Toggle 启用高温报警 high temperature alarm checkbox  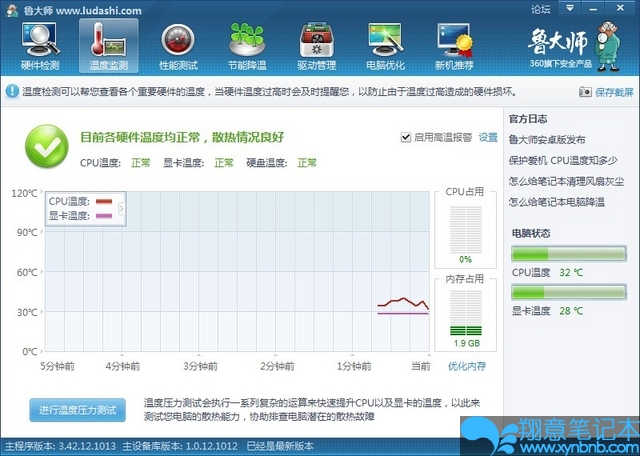pyautogui.click(x=405, y=137)
